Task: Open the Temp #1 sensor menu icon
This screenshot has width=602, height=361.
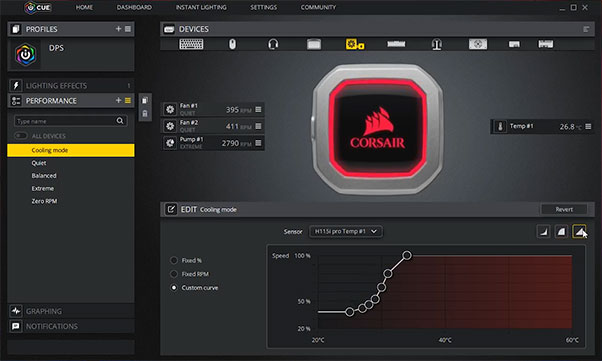Action: point(588,126)
